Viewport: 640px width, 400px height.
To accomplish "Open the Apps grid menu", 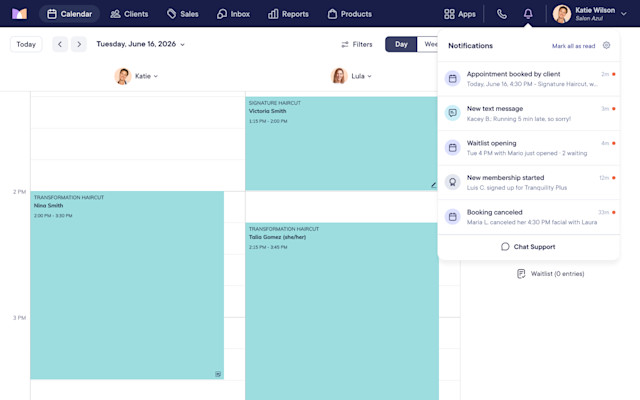I will [460, 14].
